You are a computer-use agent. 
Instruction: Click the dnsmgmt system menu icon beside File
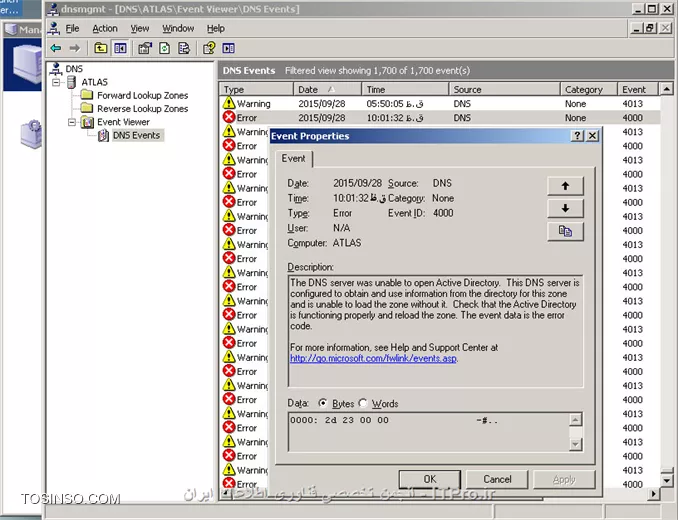[x=54, y=29]
